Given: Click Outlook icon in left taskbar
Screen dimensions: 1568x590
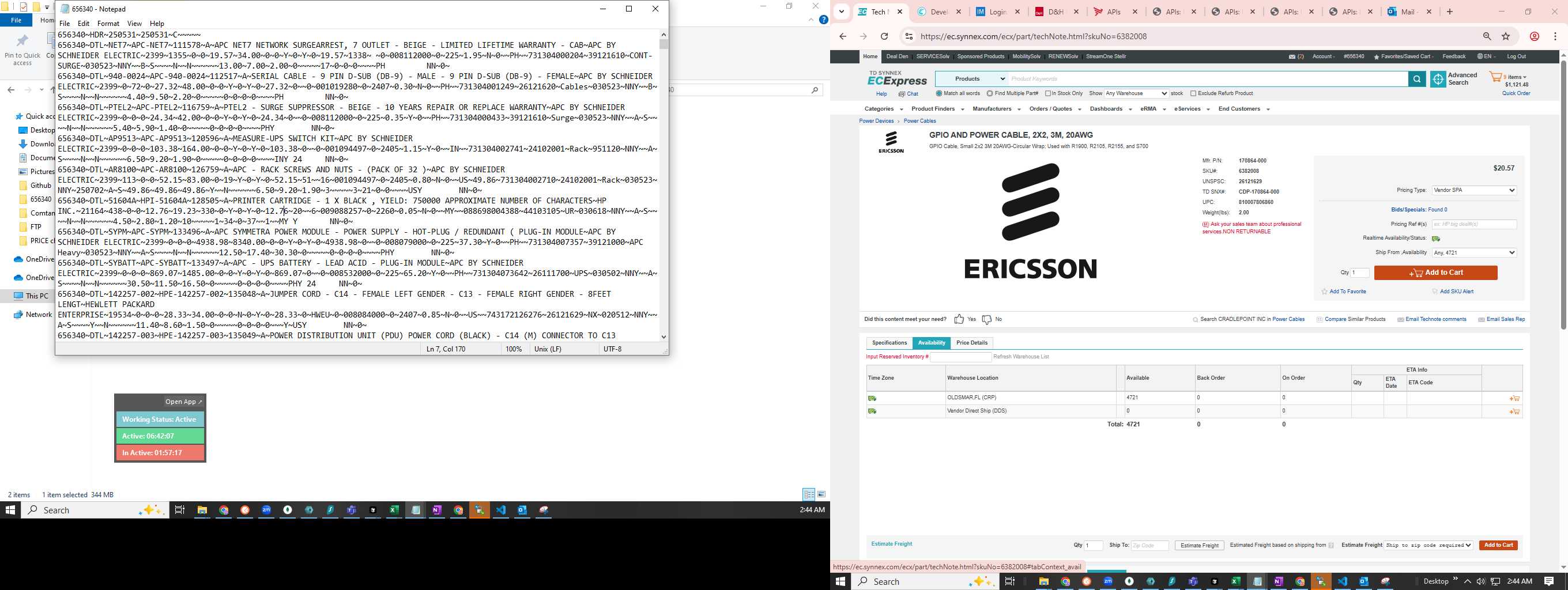Looking at the screenshot, I should pyautogui.click(x=522, y=510).
